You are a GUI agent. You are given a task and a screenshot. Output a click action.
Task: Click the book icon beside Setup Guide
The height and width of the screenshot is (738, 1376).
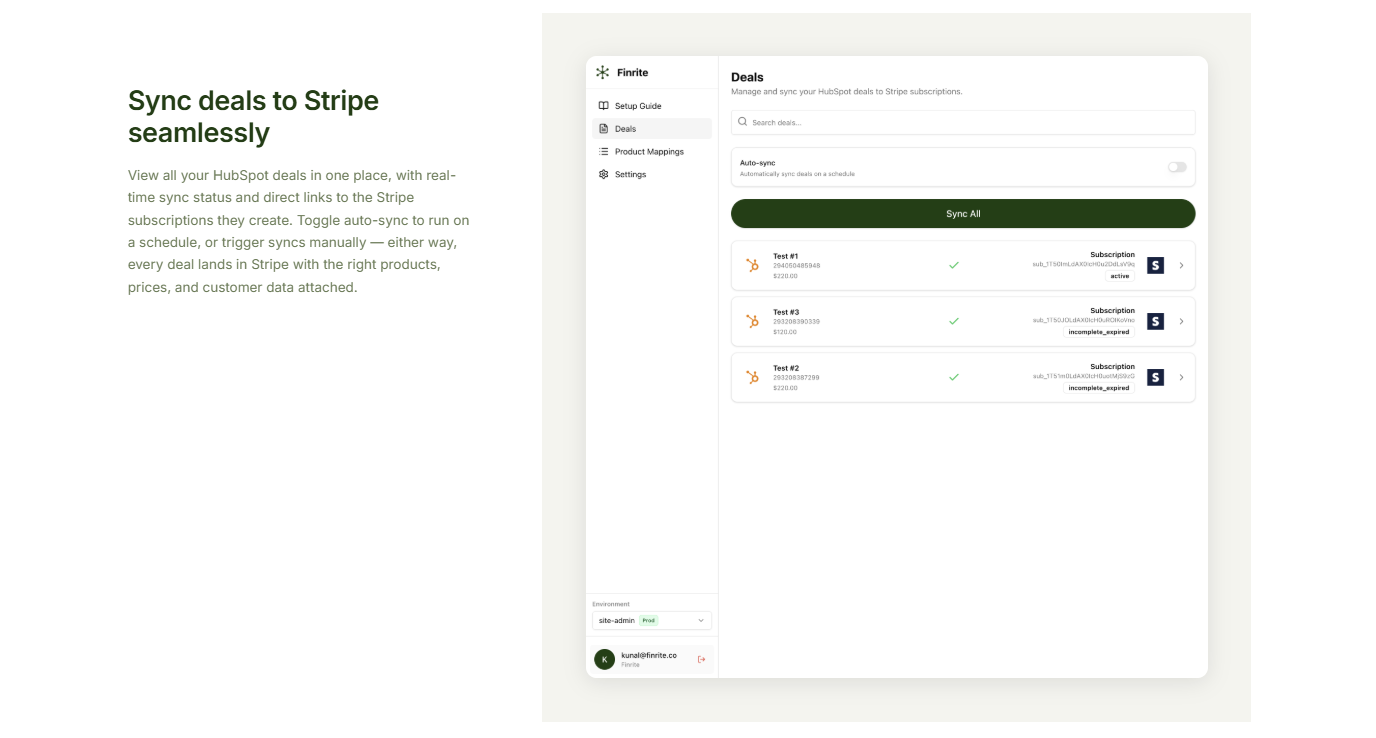tap(603, 106)
